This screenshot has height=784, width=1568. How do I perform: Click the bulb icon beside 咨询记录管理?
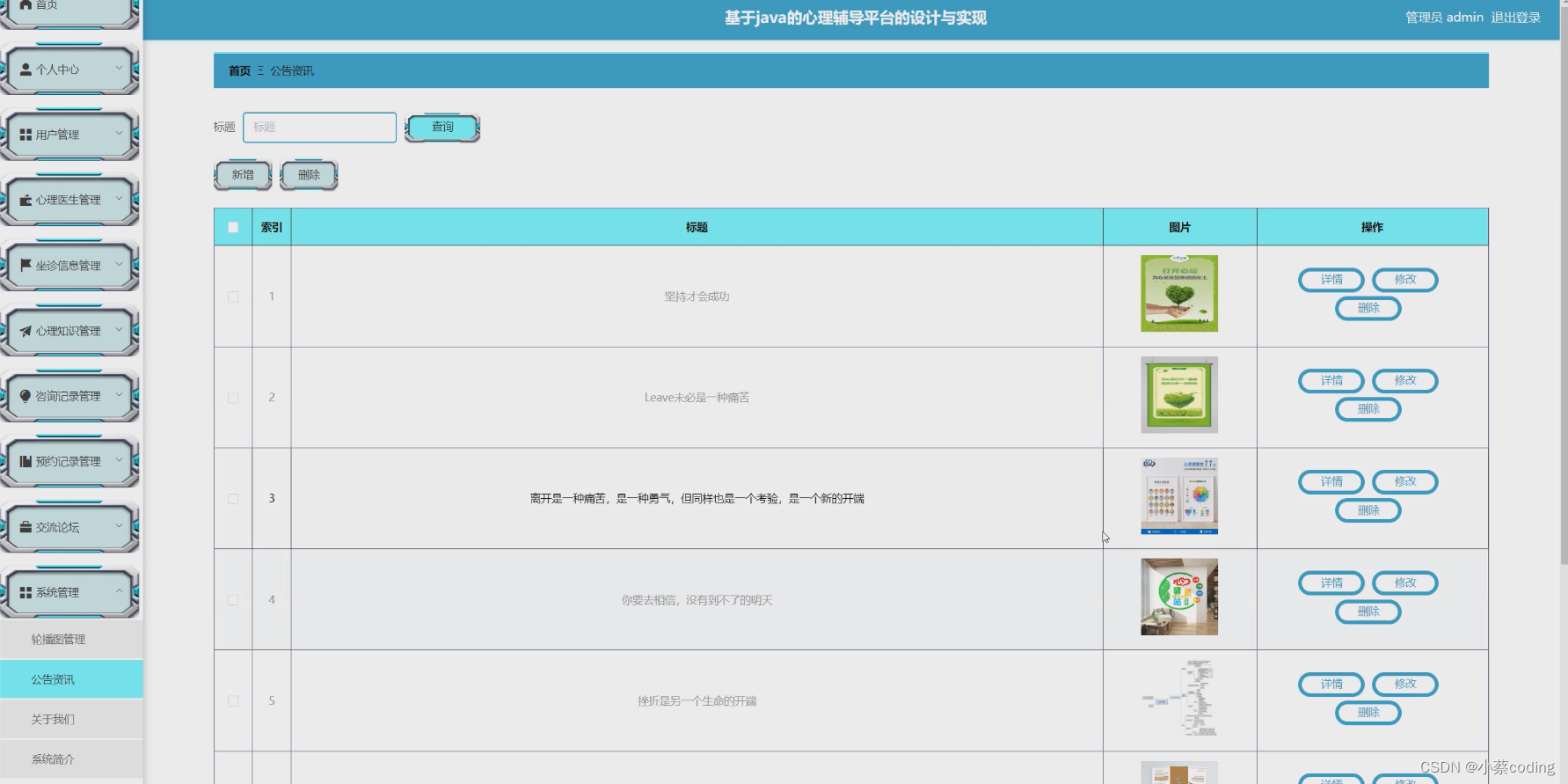coord(26,396)
